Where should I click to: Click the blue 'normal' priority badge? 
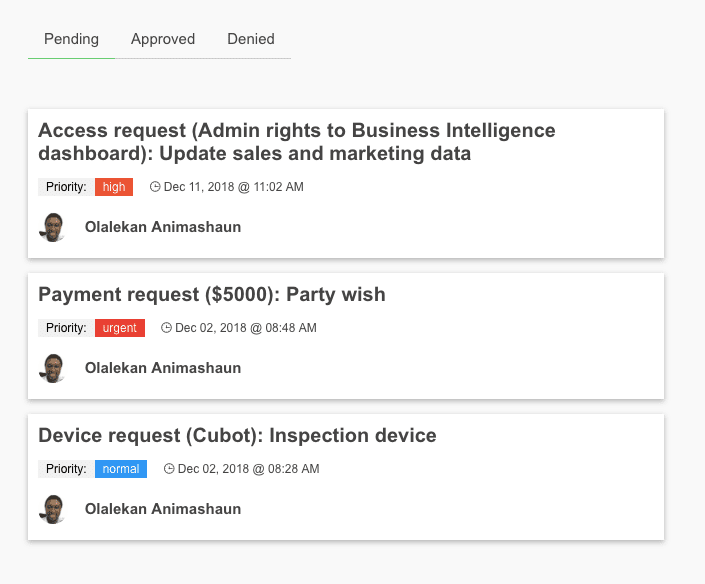point(121,469)
